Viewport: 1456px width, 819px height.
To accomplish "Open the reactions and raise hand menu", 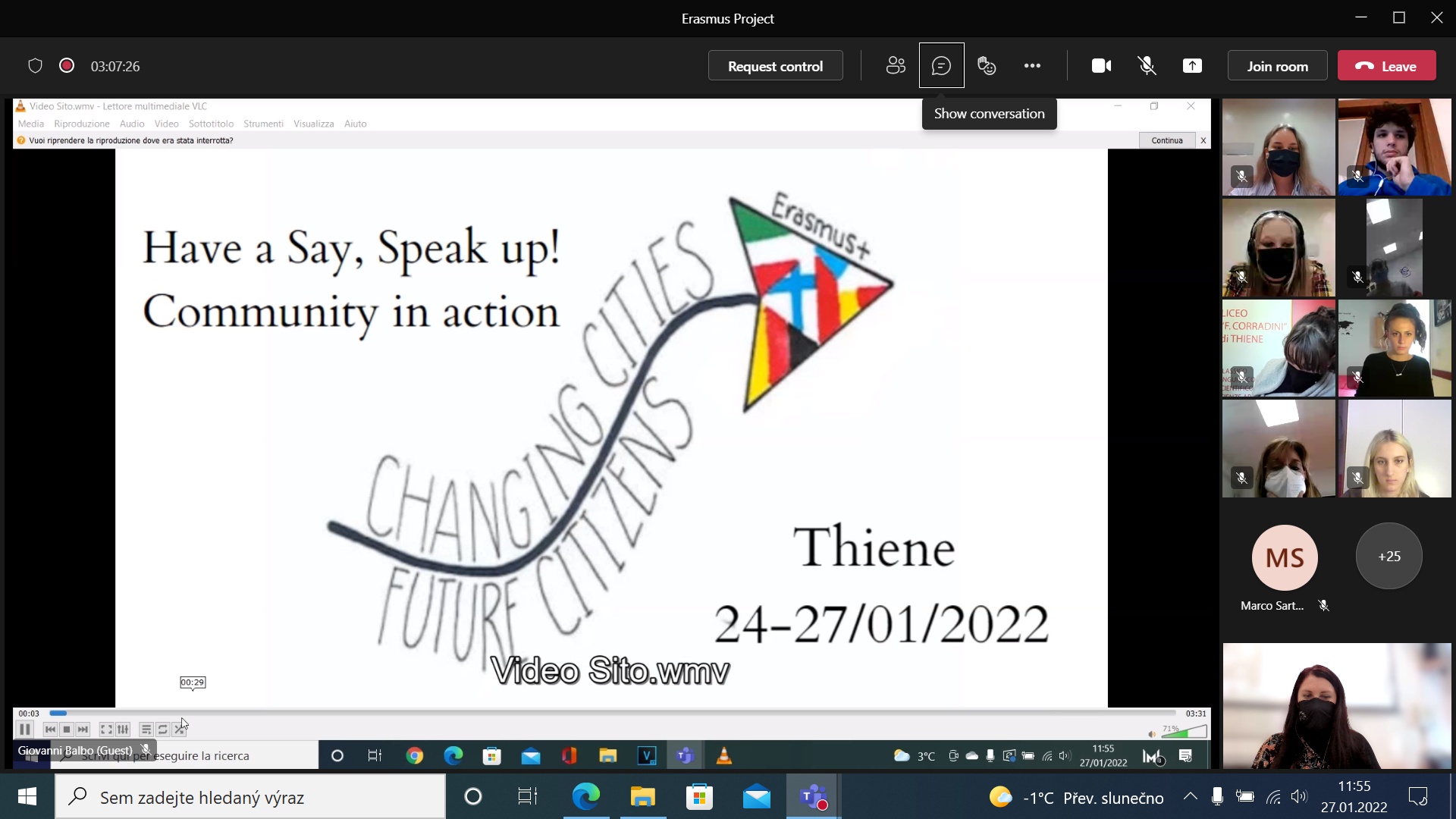I will pos(986,66).
